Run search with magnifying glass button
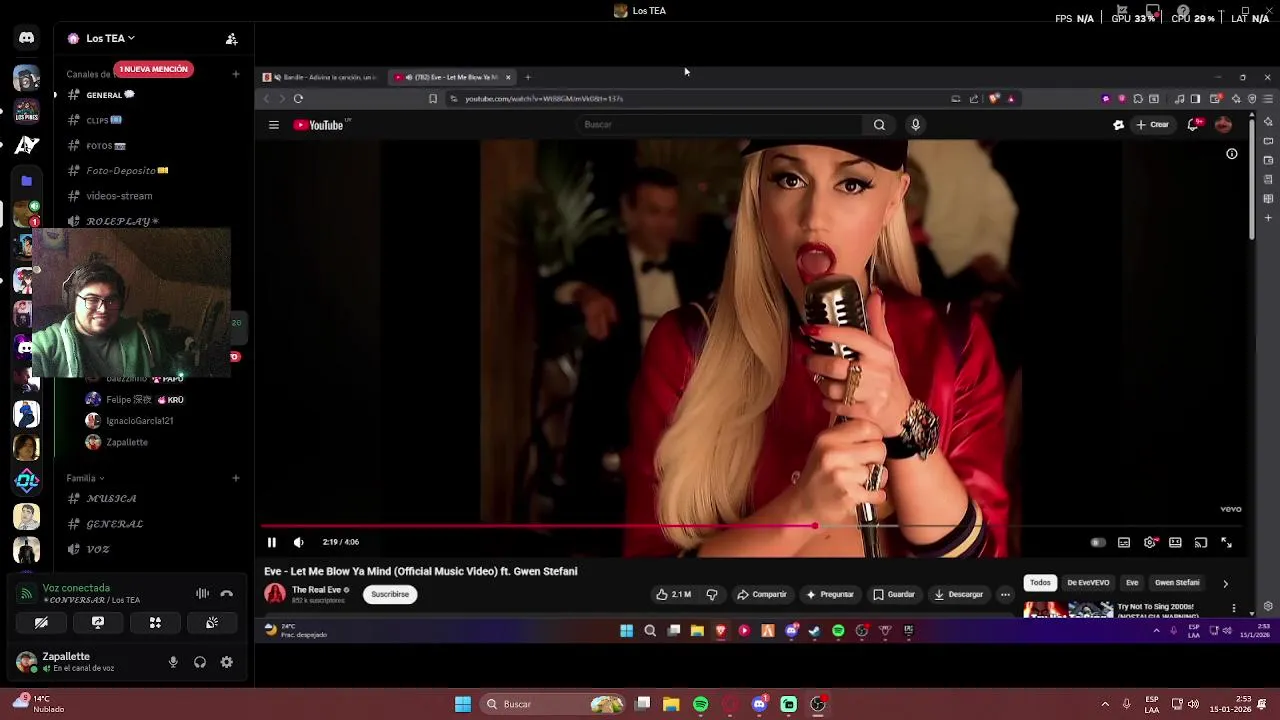 coord(879,125)
